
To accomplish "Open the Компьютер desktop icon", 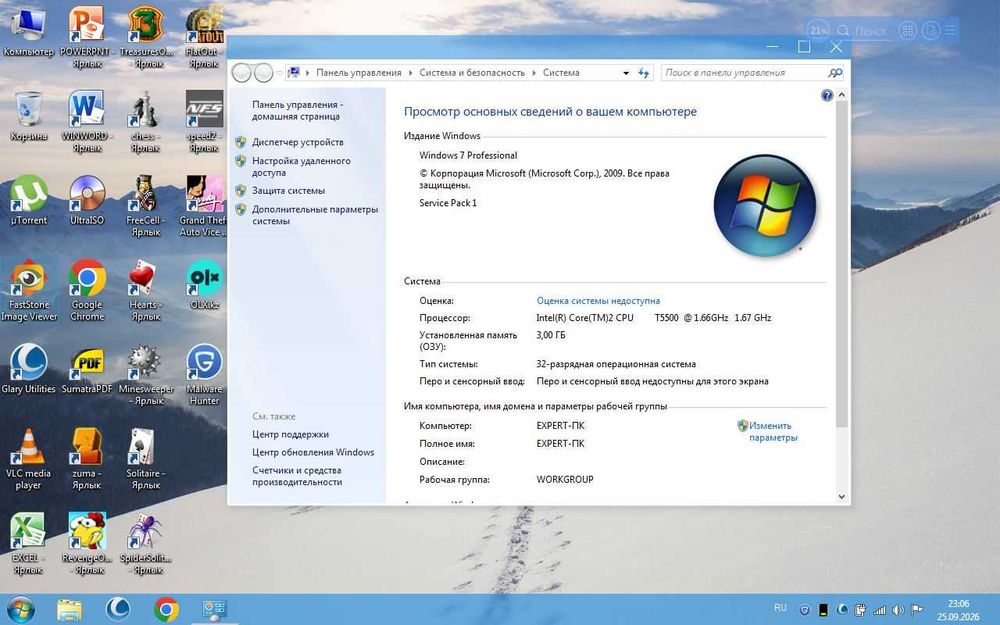I will (28, 32).
